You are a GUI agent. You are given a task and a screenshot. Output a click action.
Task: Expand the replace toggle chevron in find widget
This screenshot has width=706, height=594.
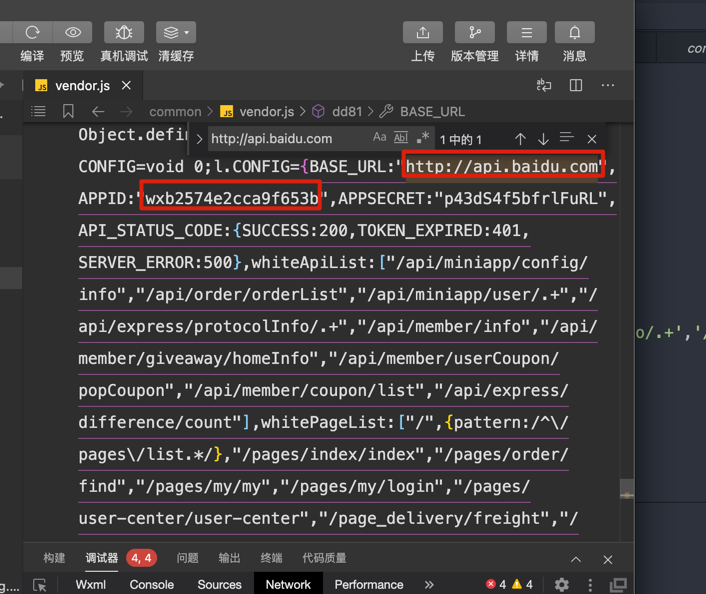point(199,139)
